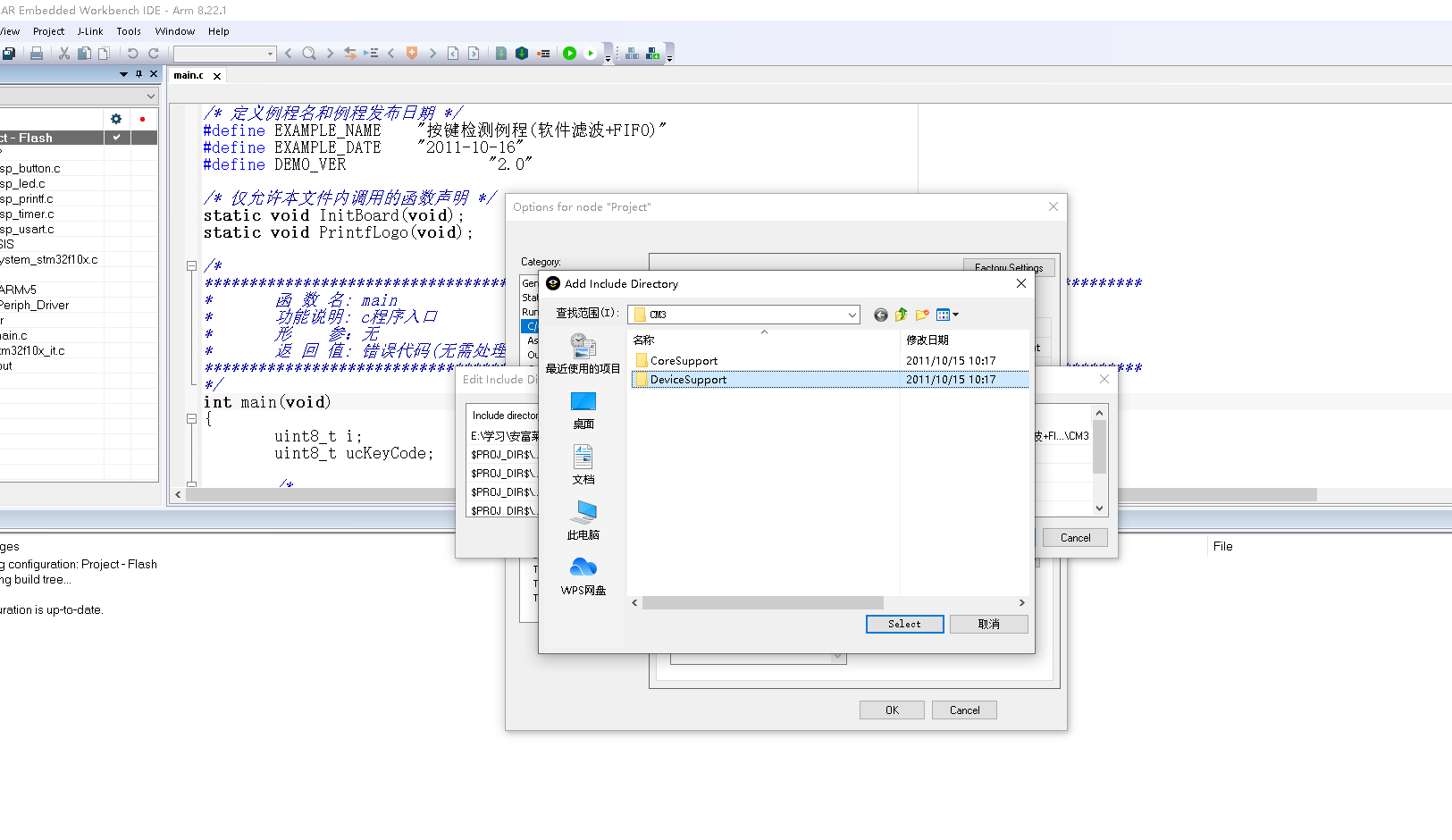
Task: Click the horizontal scrollbar below the folder list
Action: 764,601
